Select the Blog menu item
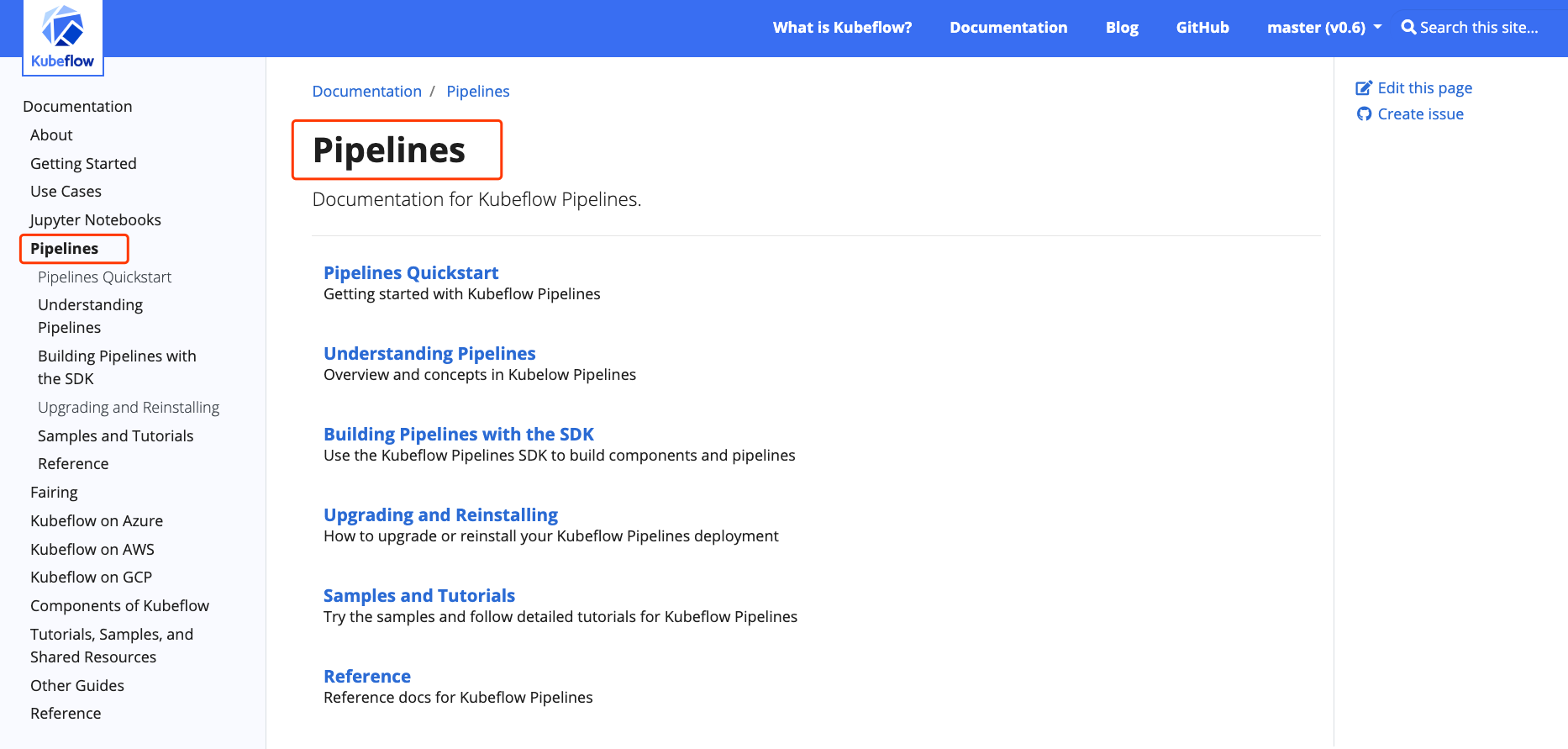1568x749 pixels. 1122,27
